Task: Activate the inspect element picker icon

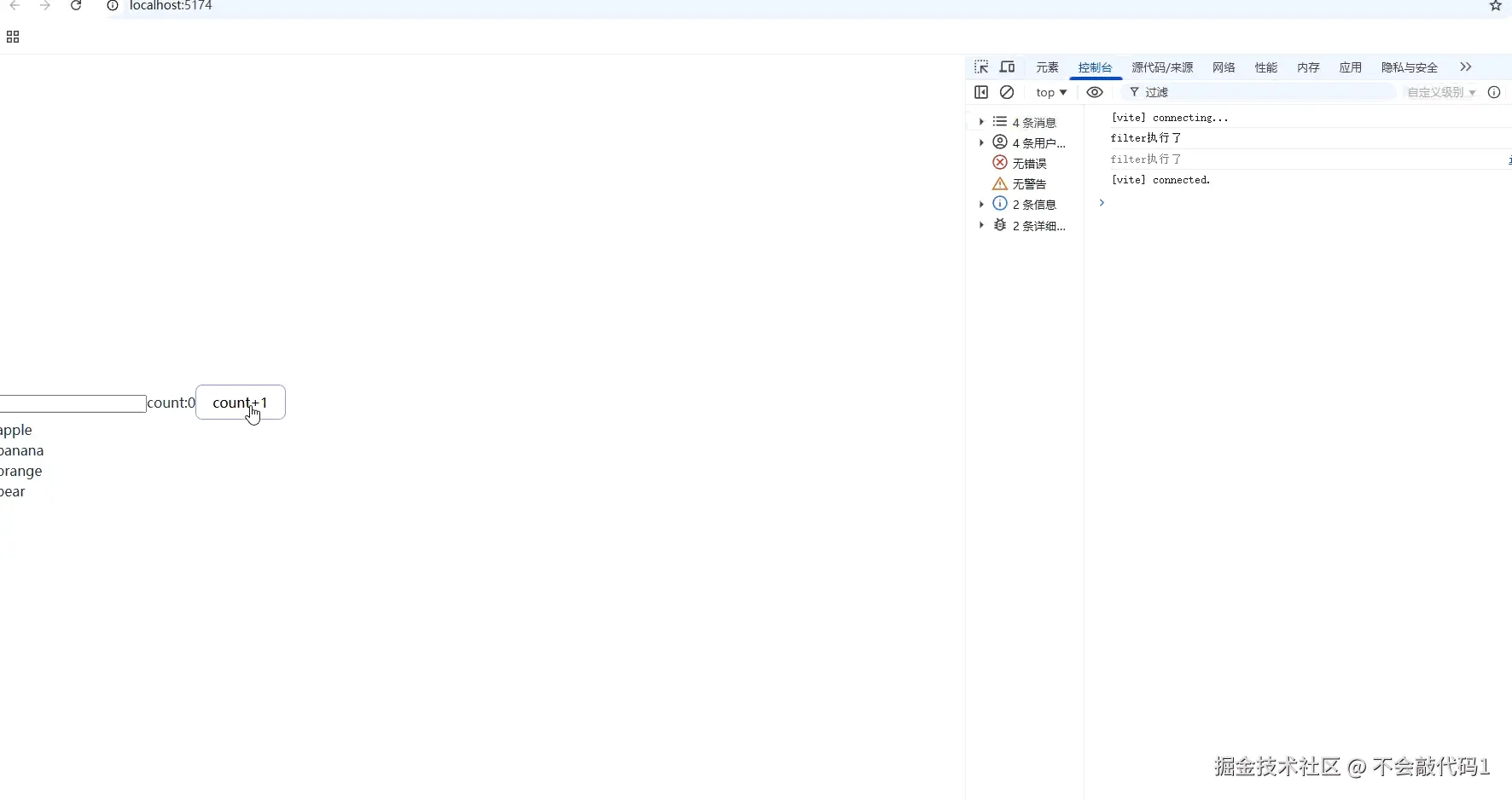Action: pos(981,67)
